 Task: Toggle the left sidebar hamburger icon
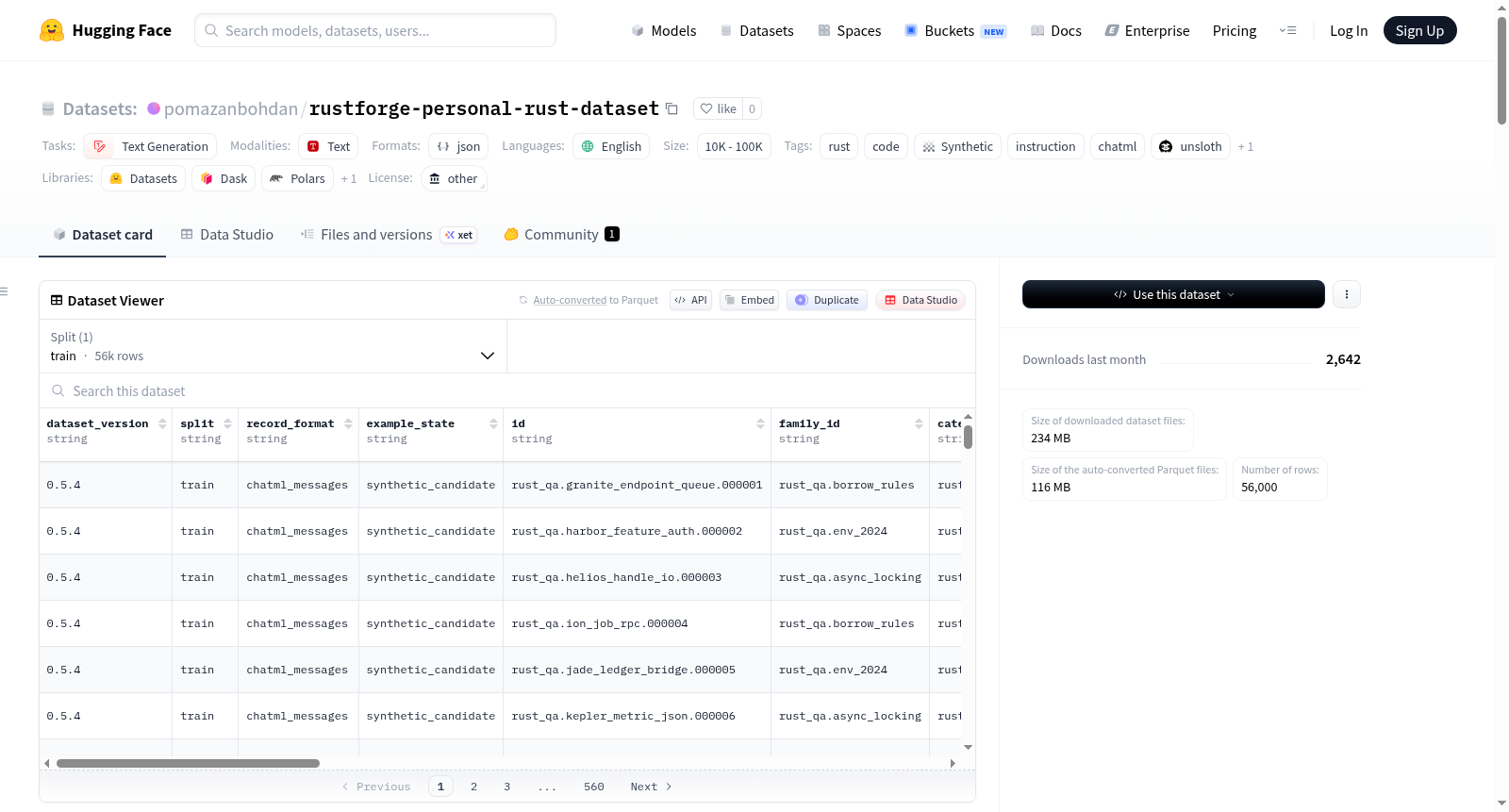(x=4, y=291)
